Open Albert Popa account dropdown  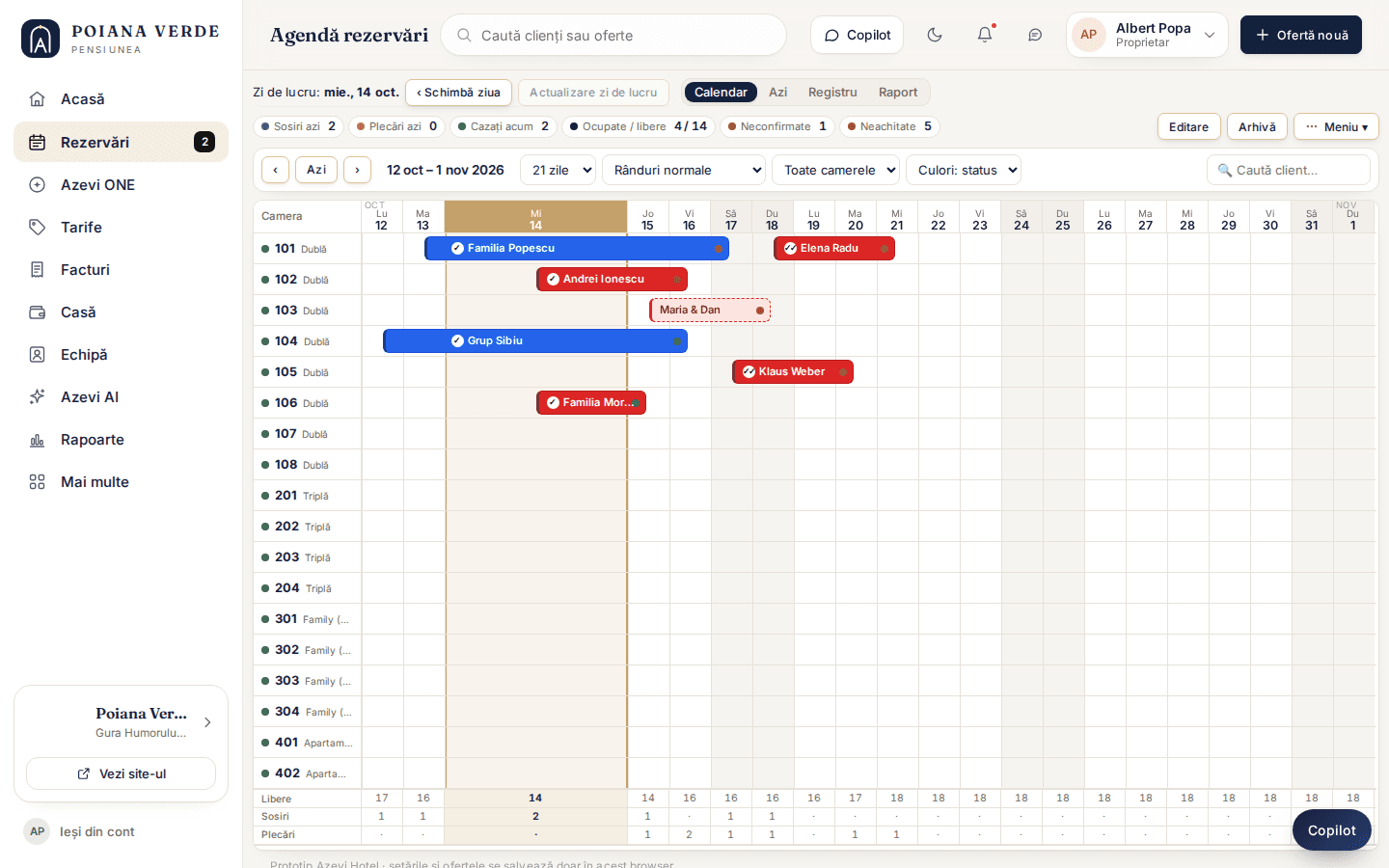pos(1147,35)
